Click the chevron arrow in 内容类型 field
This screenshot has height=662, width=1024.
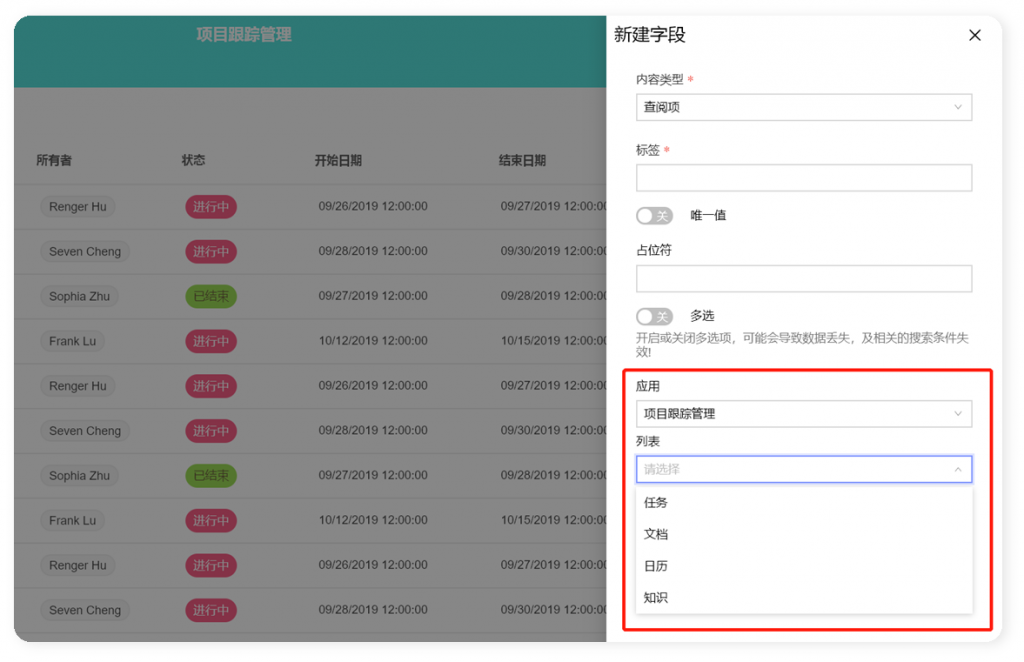pos(957,107)
